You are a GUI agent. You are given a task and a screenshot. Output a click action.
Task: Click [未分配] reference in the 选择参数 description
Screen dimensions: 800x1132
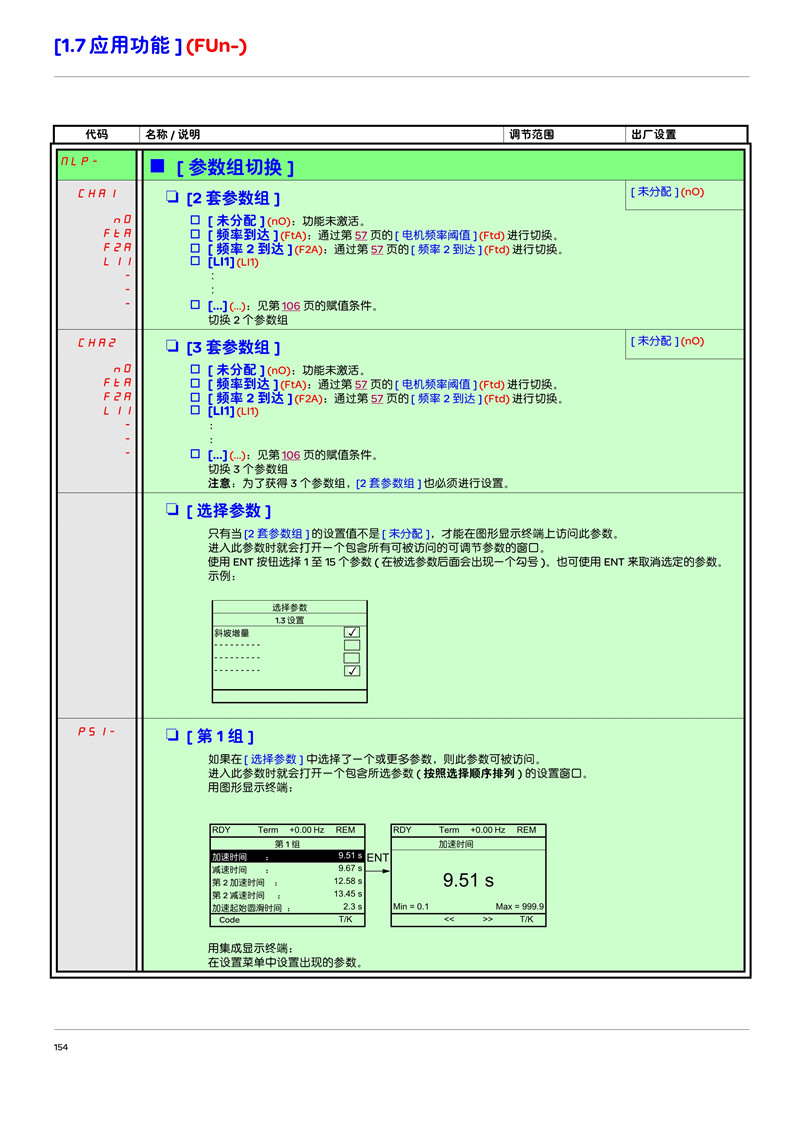(406, 534)
